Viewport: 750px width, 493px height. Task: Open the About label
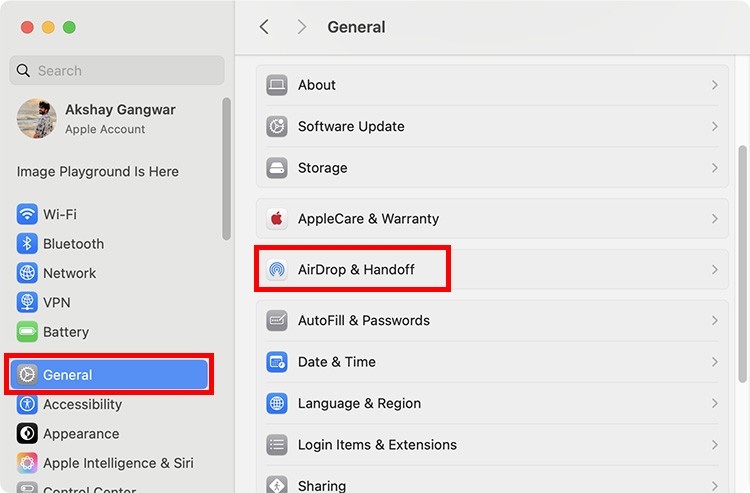point(317,85)
